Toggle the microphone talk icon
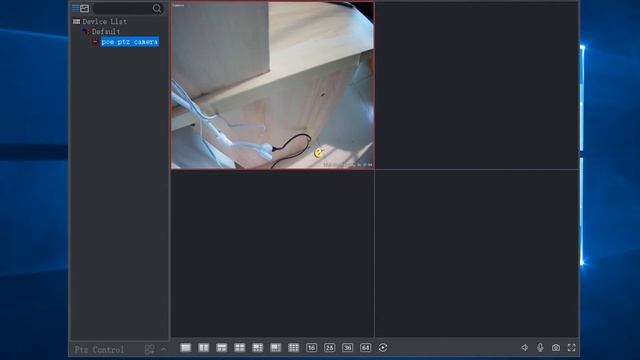 [x=540, y=348]
